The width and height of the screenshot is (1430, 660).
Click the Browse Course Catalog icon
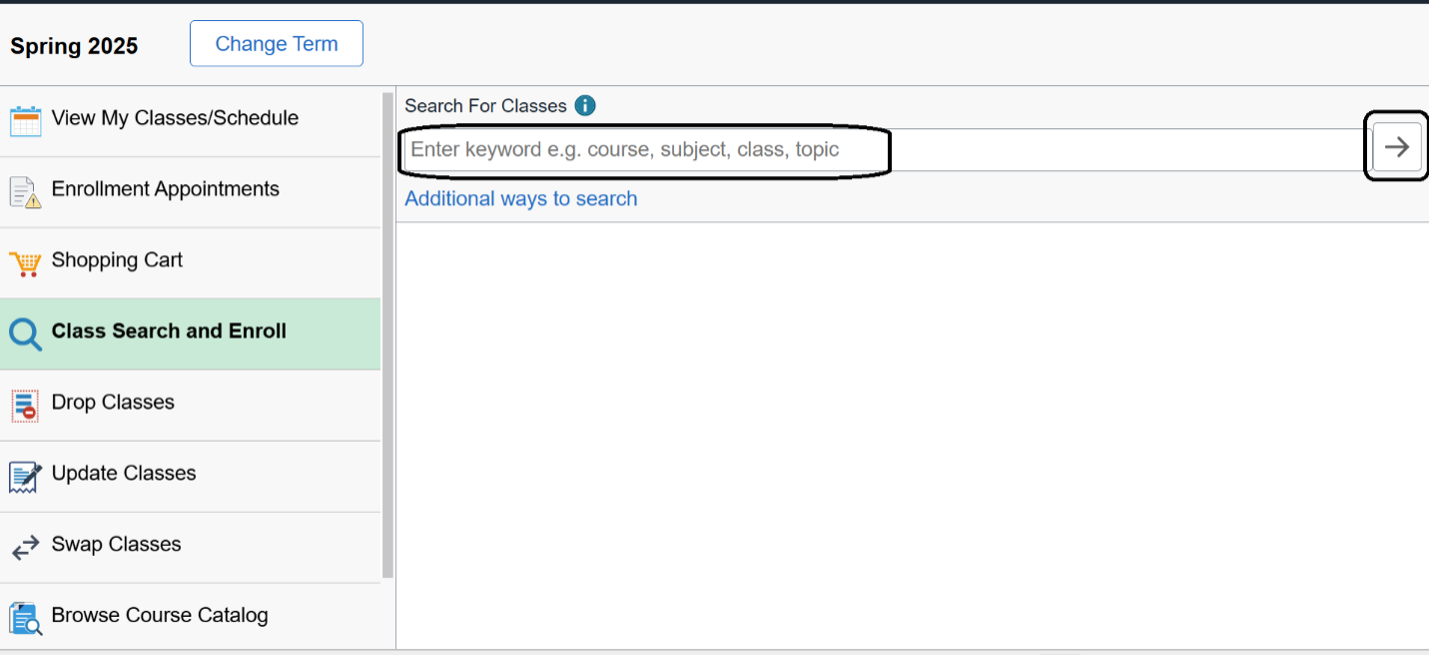click(25, 618)
